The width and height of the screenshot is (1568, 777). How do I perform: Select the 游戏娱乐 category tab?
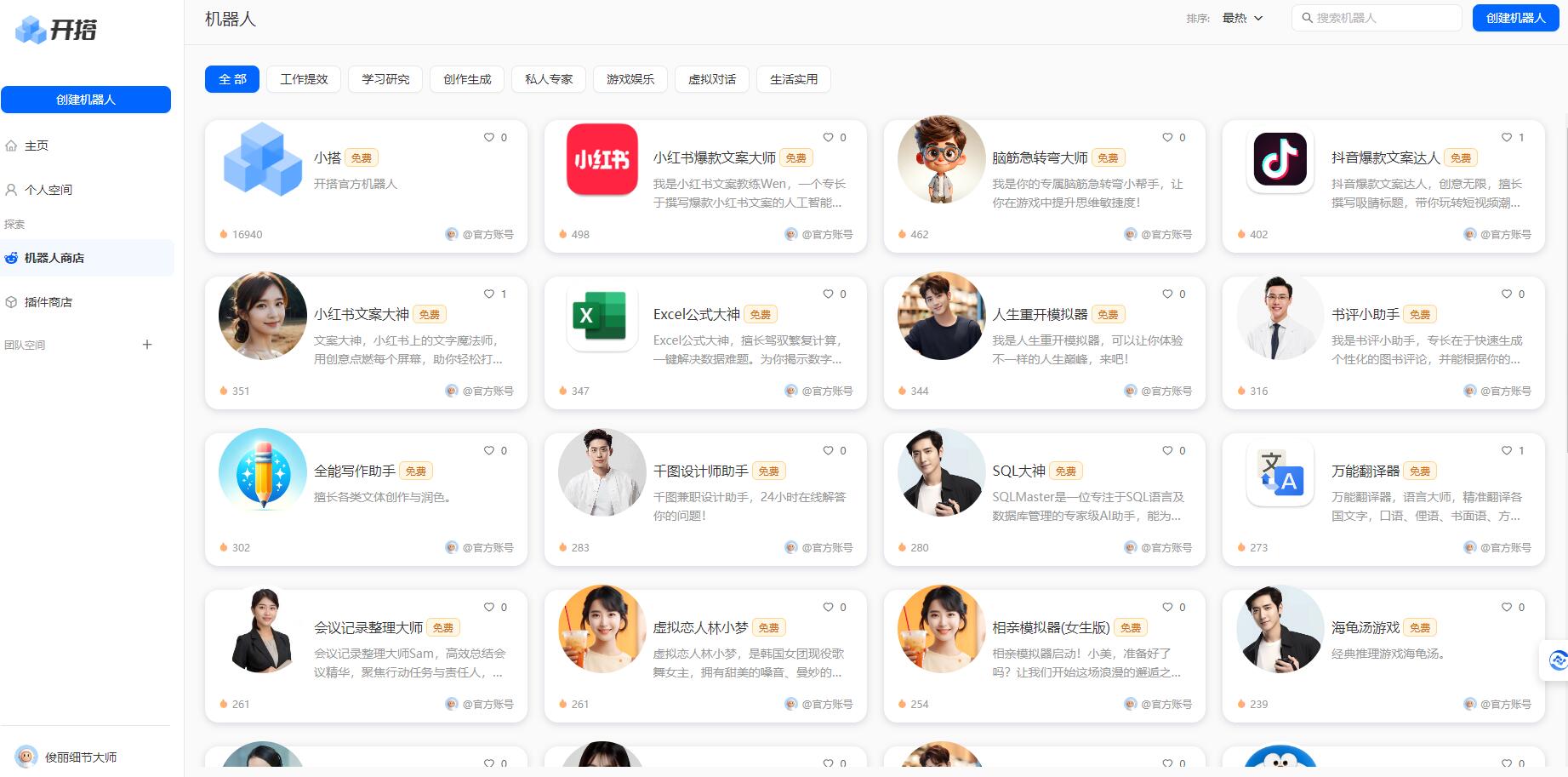click(x=630, y=79)
